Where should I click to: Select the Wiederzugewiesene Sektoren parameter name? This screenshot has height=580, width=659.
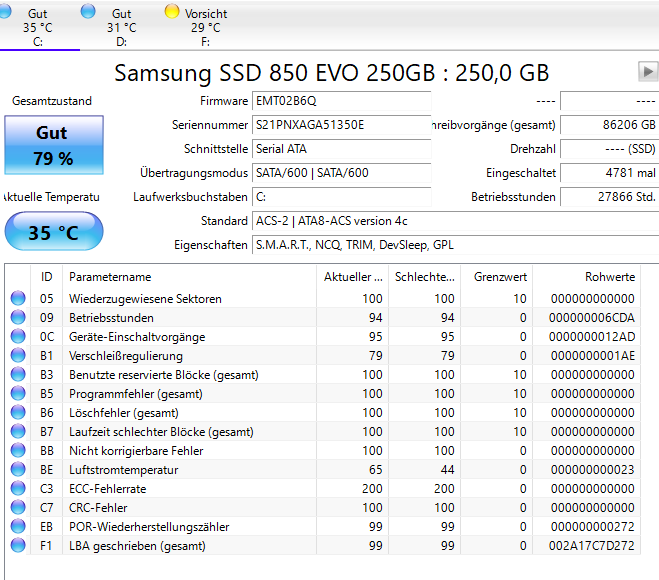[145, 299]
